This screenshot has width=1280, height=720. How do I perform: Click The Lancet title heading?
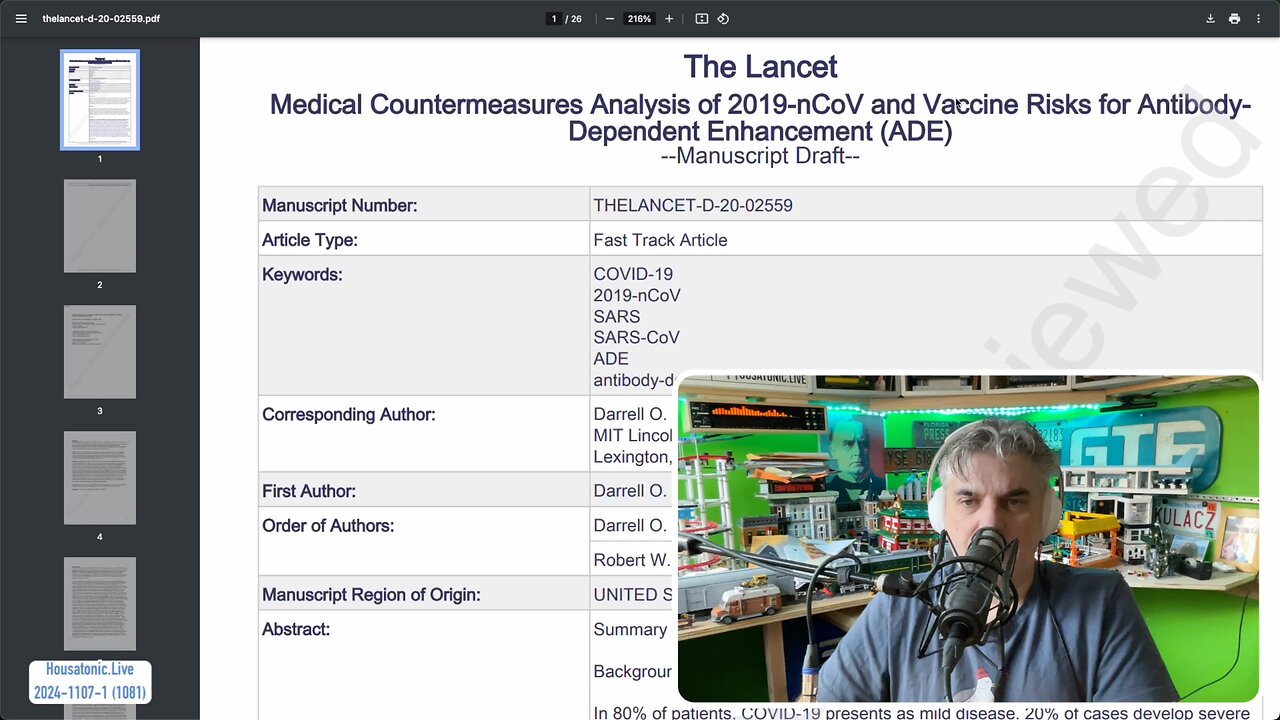click(760, 67)
